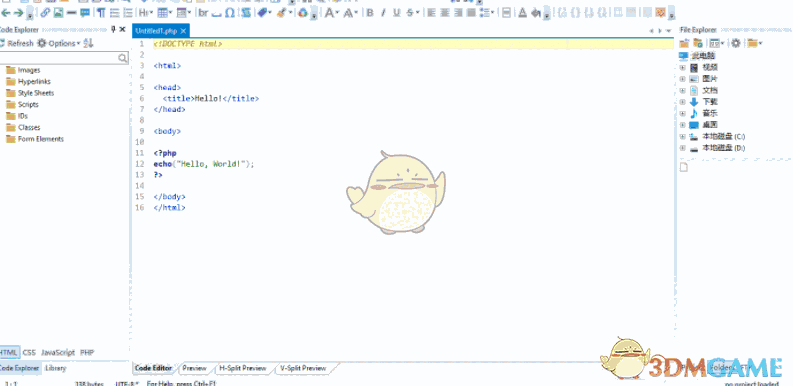Open Code Explorer Options menu
The image size is (793, 386).
point(58,44)
